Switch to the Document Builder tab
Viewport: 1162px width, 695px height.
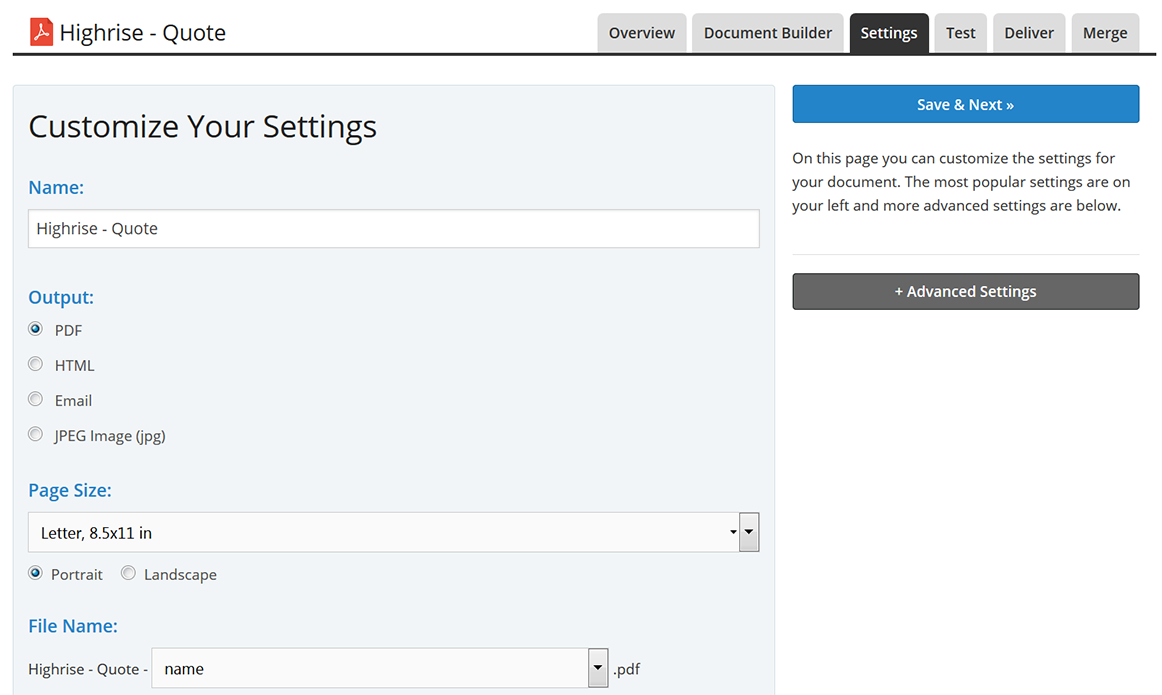coord(767,33)
